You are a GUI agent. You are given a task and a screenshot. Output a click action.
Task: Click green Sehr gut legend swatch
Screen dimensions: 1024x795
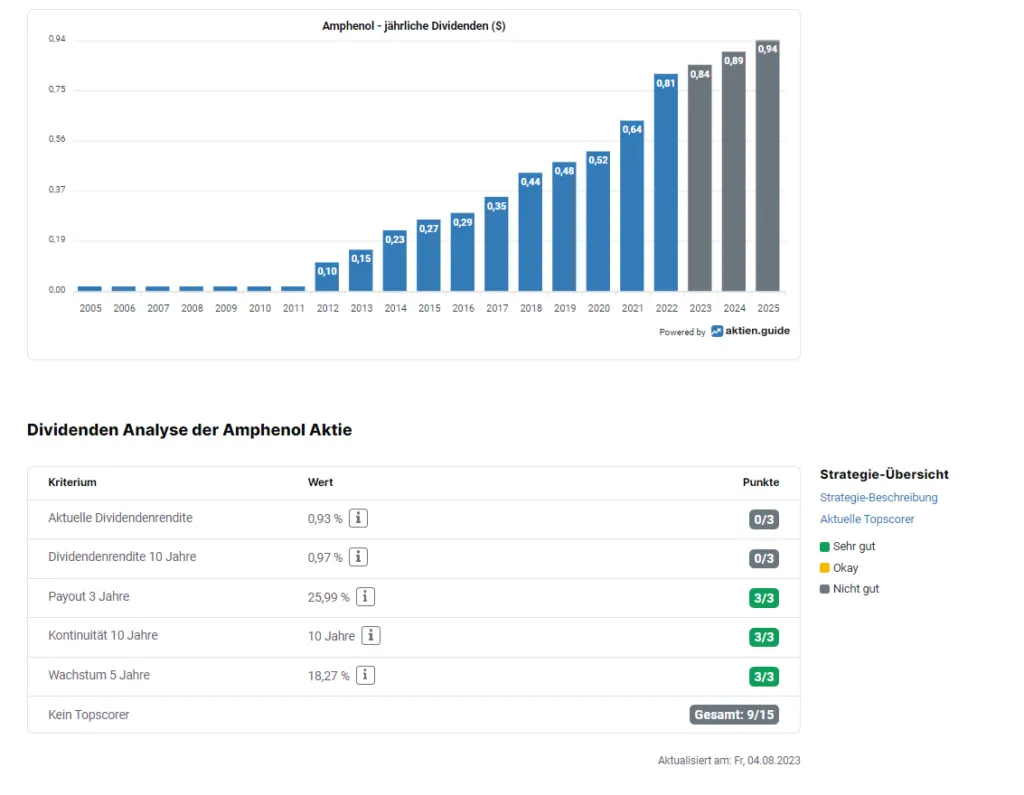coord(825,547)
